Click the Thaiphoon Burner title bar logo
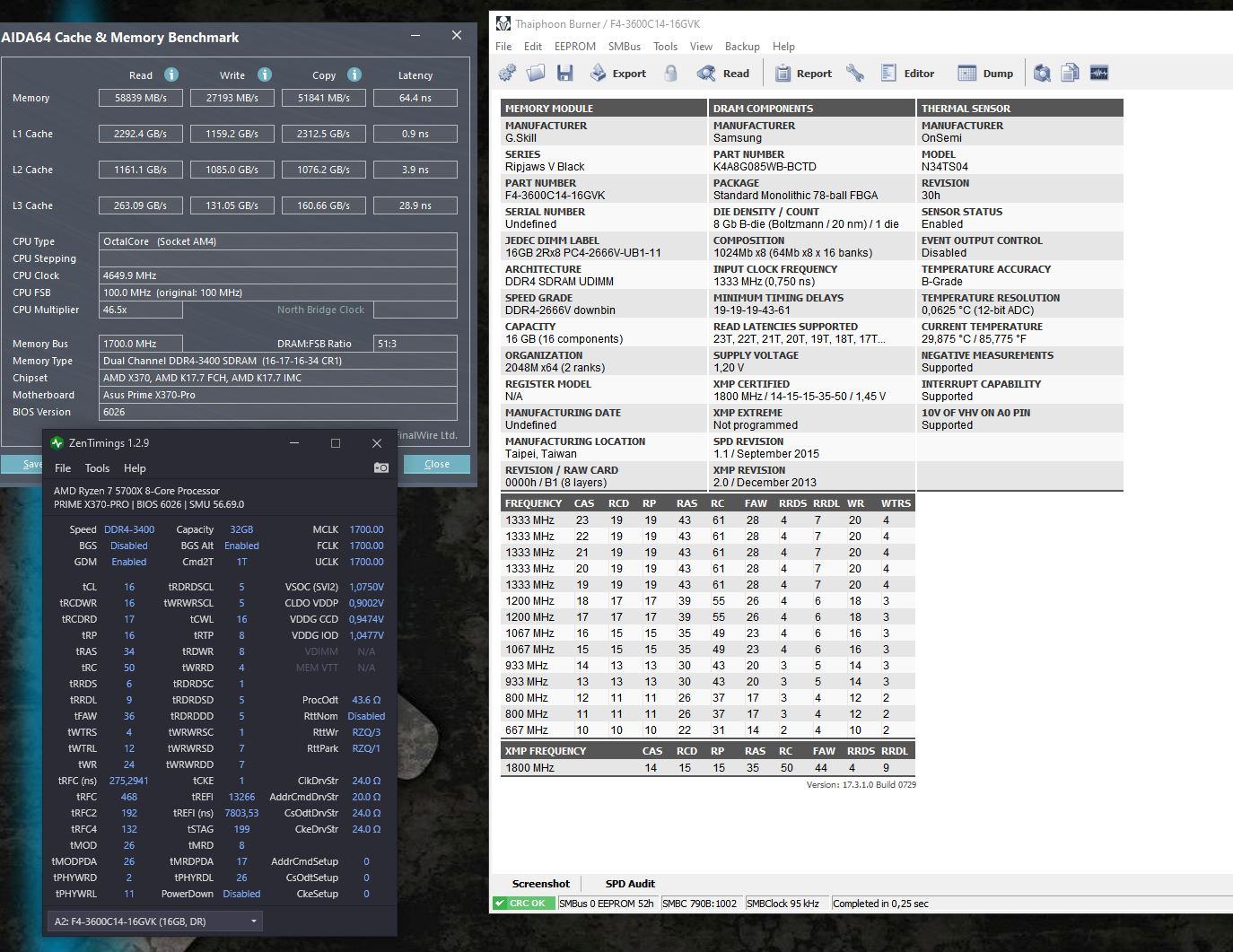The image size is (1233, 952). [x=503, y=23]
